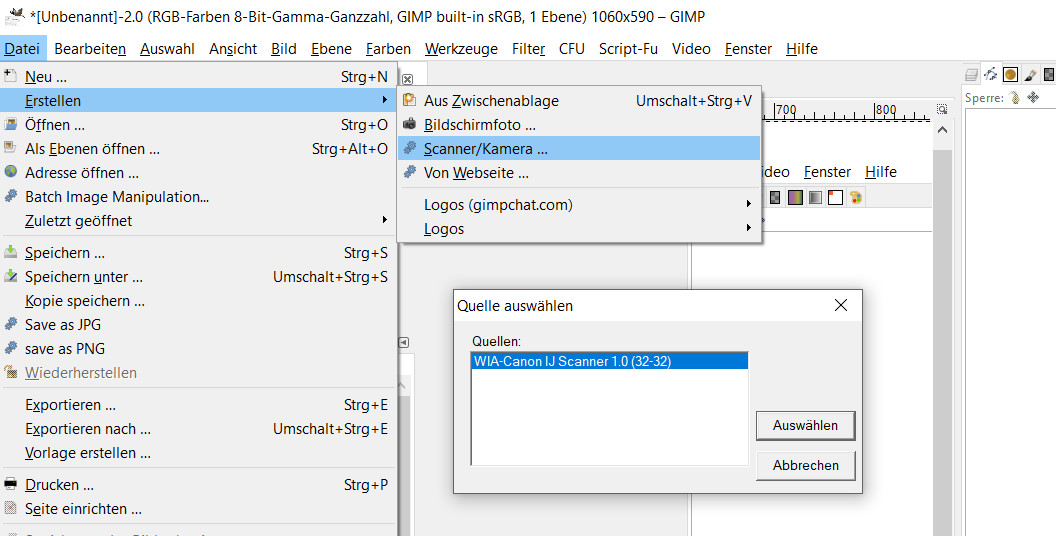Choose Bildschirmfoto camera entry
1056x536 pixels.
point(479,125)
